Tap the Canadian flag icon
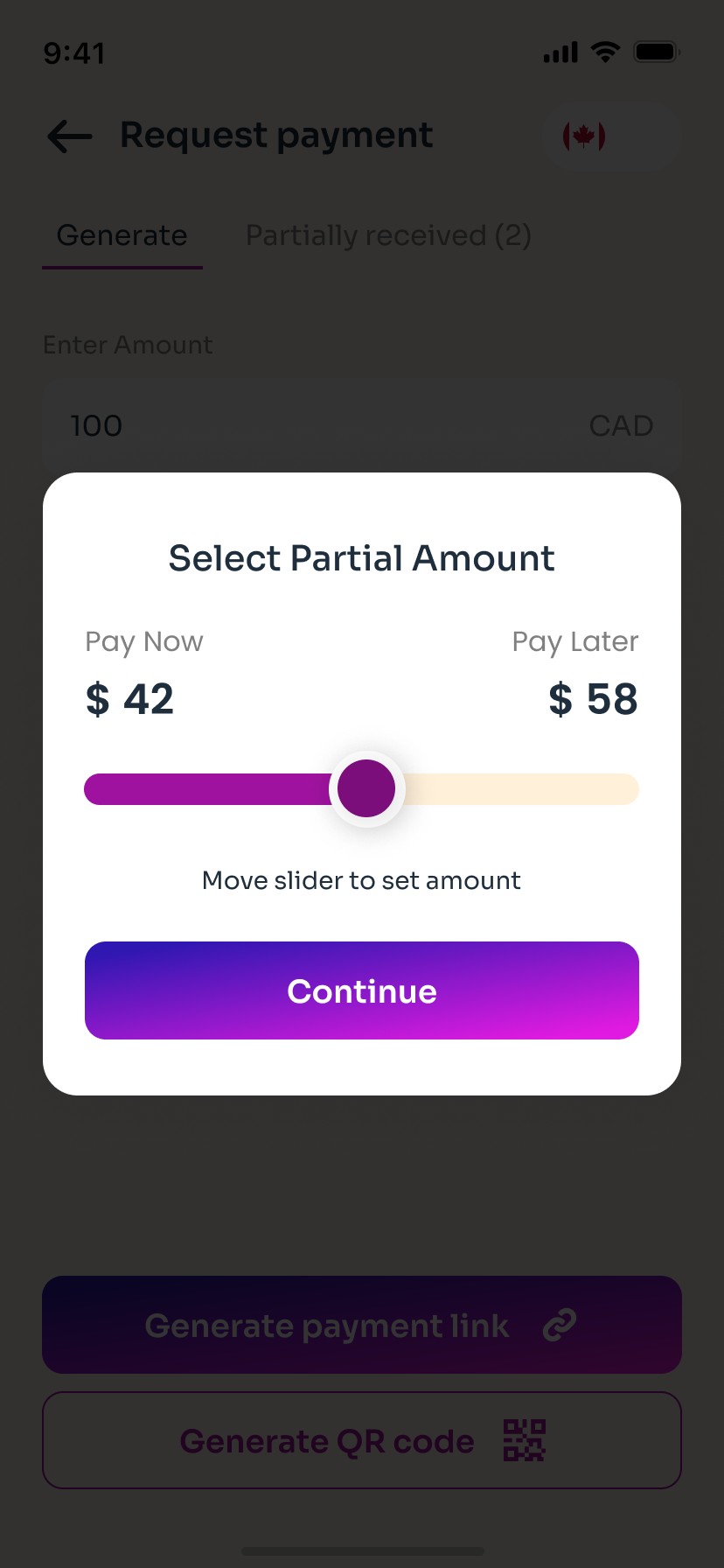The image size is (724, 1568). click(x=584, y=136)
